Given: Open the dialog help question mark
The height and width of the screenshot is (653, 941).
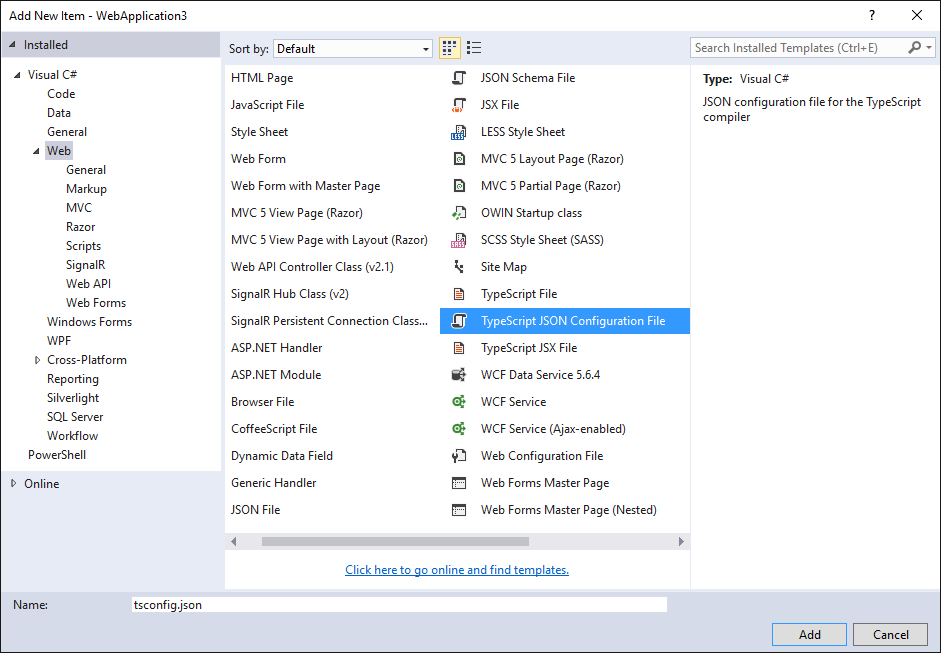Looking at the screenshot, I should pos(871,15).
